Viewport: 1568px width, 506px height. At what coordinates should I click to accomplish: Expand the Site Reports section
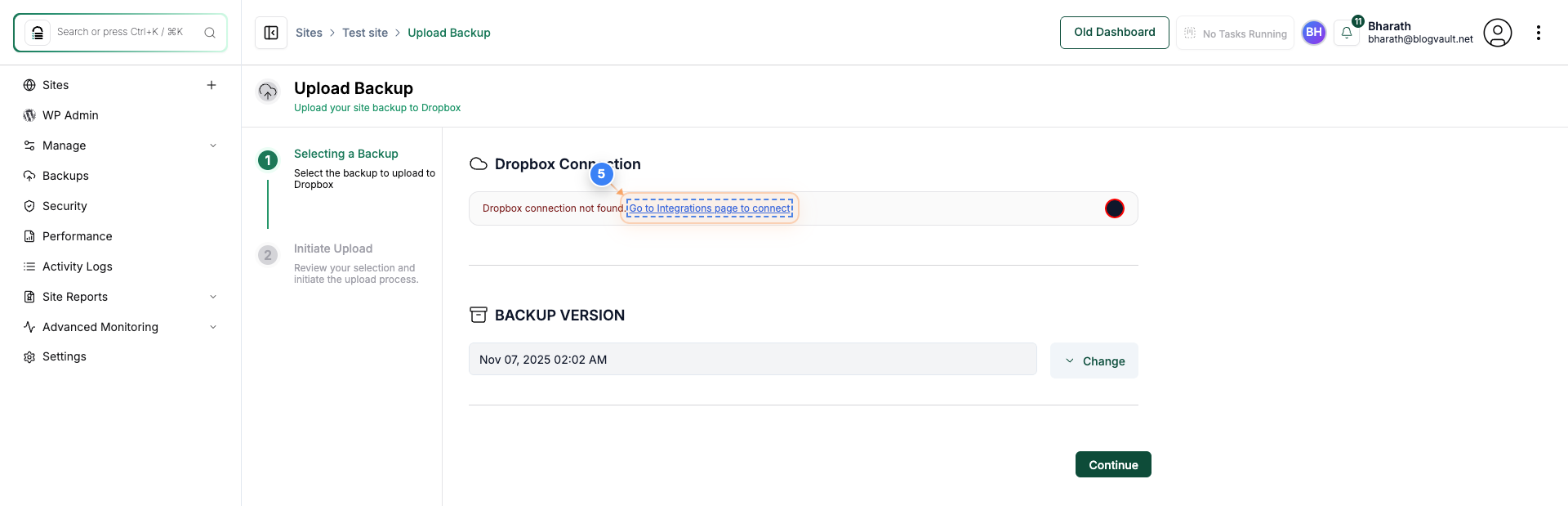click(x=213, y=296)
